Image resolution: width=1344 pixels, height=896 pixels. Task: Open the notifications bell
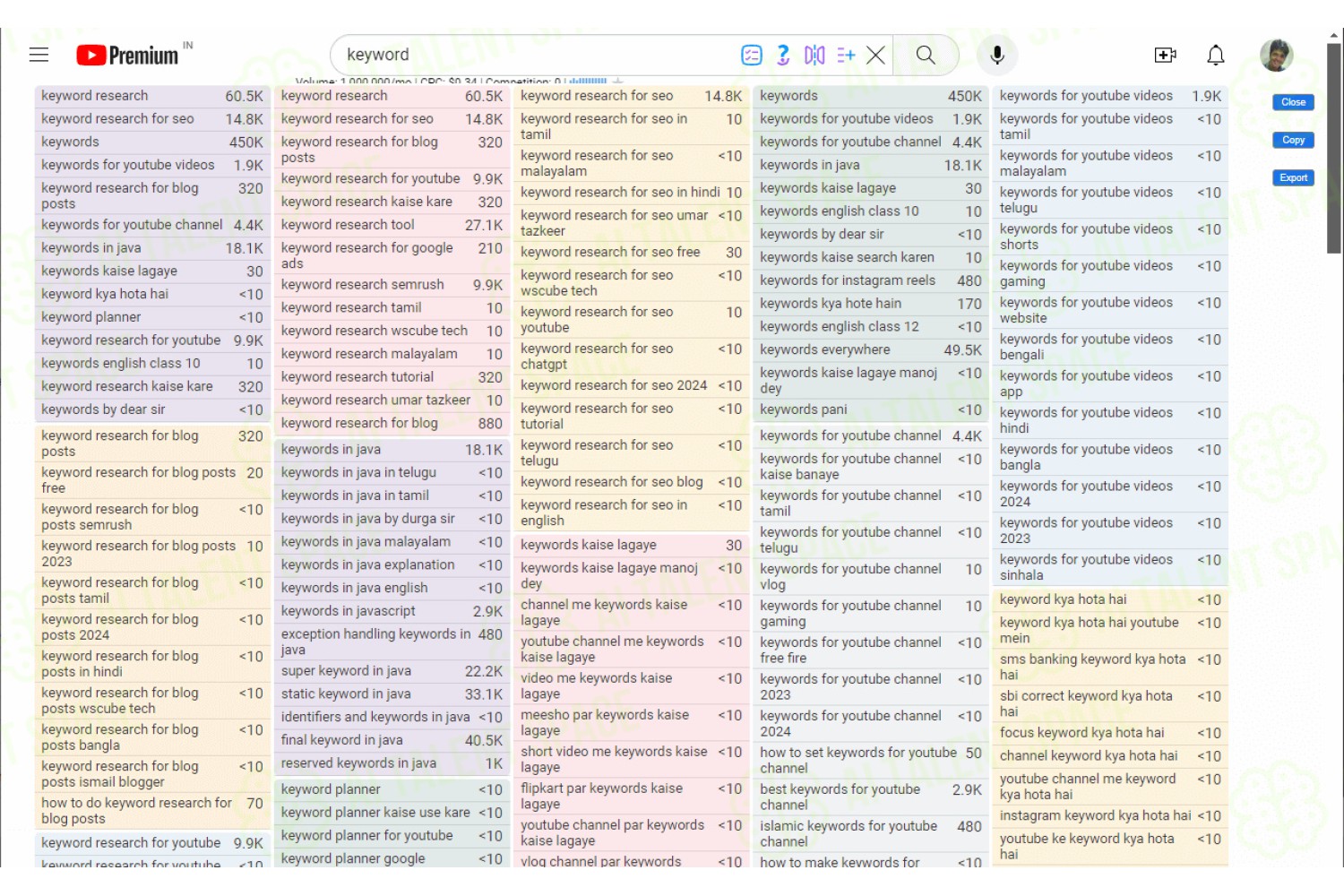click(x=1216, y=56)
